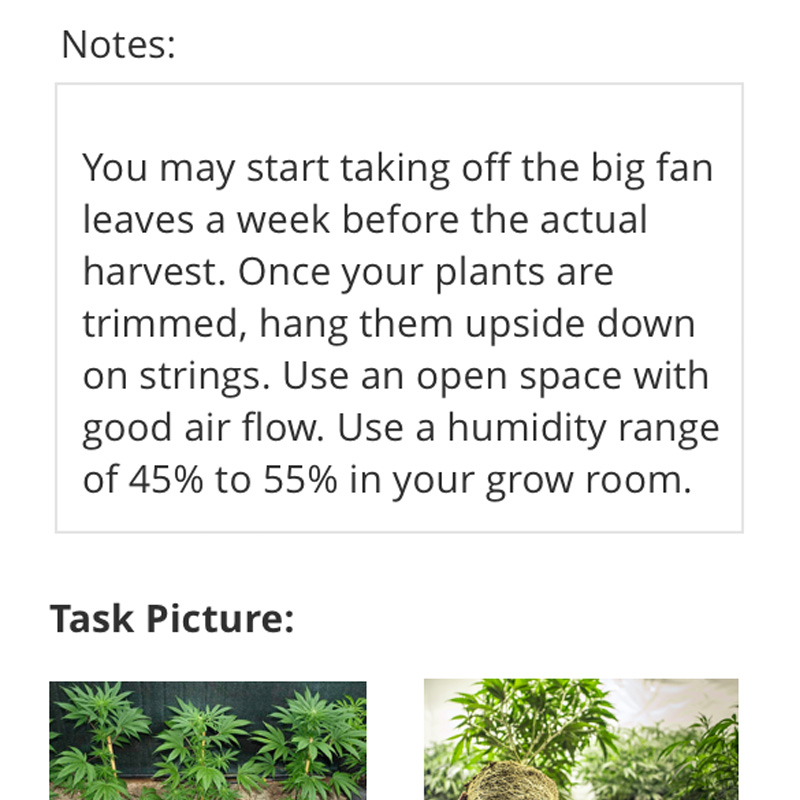Click the word 'strings.' in the notes
800x800 pixels.
point(205,377)
